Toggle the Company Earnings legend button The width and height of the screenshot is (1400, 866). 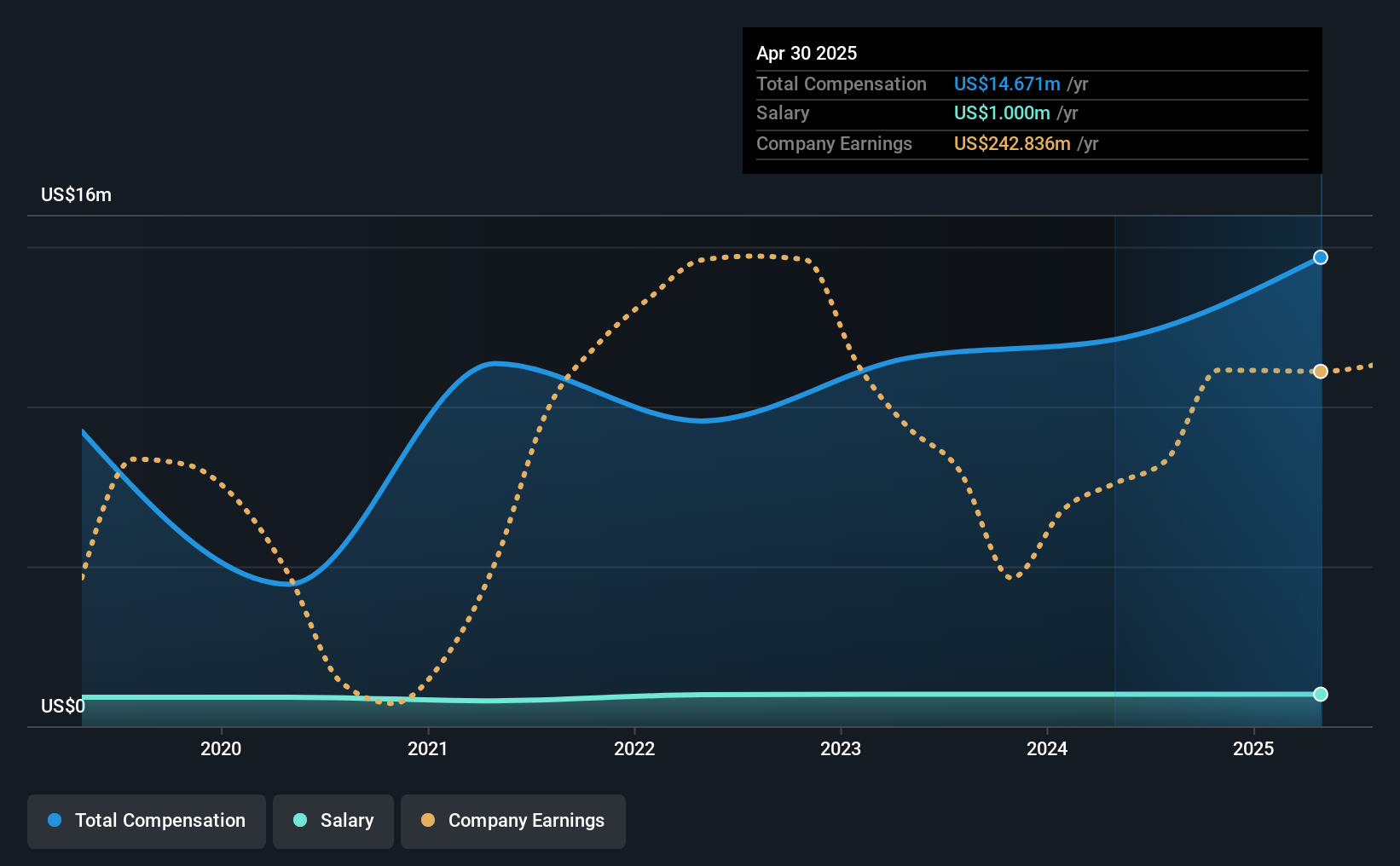click(512, 821)
